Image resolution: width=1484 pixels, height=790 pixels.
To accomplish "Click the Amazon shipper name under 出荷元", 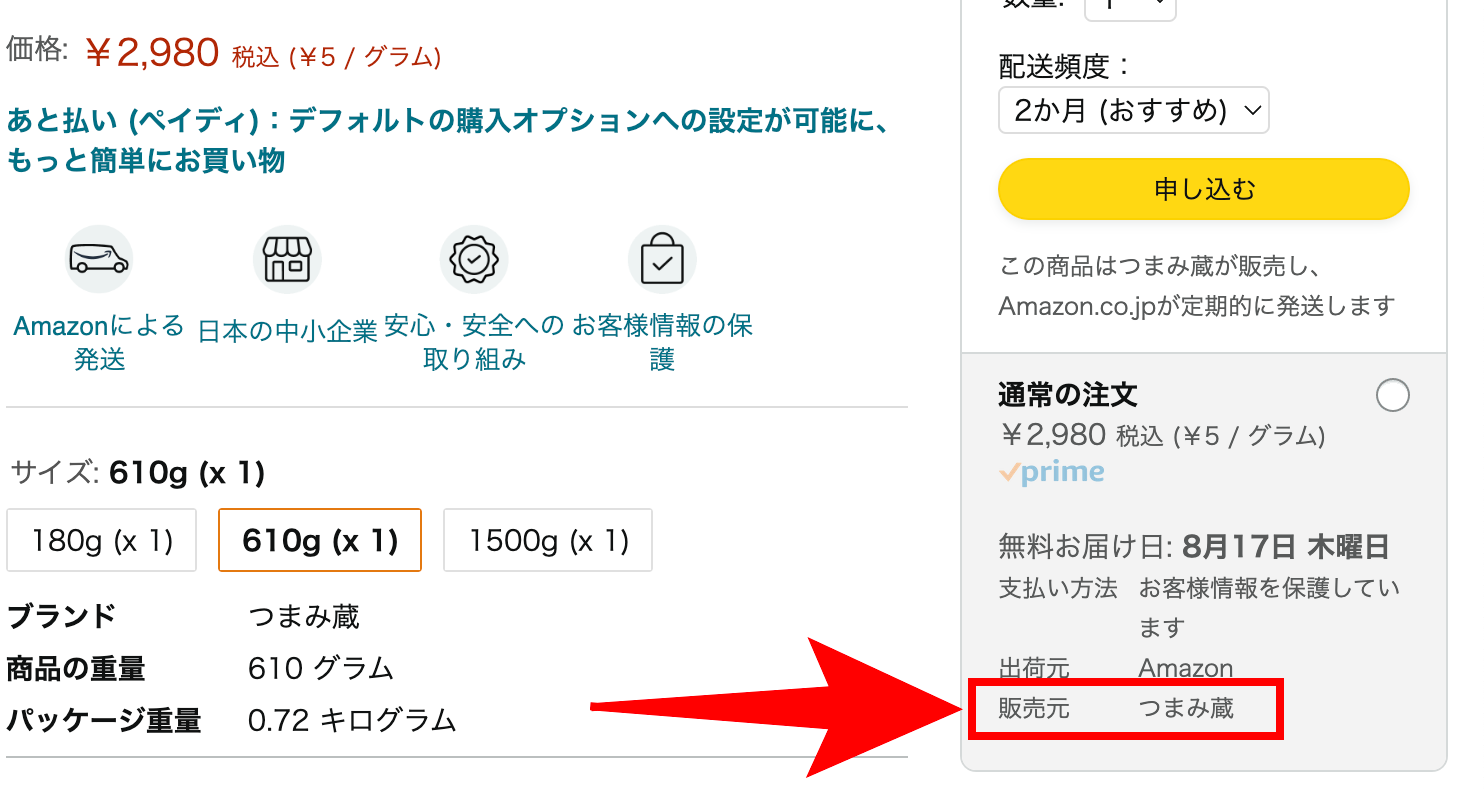I will (1186, 668).
